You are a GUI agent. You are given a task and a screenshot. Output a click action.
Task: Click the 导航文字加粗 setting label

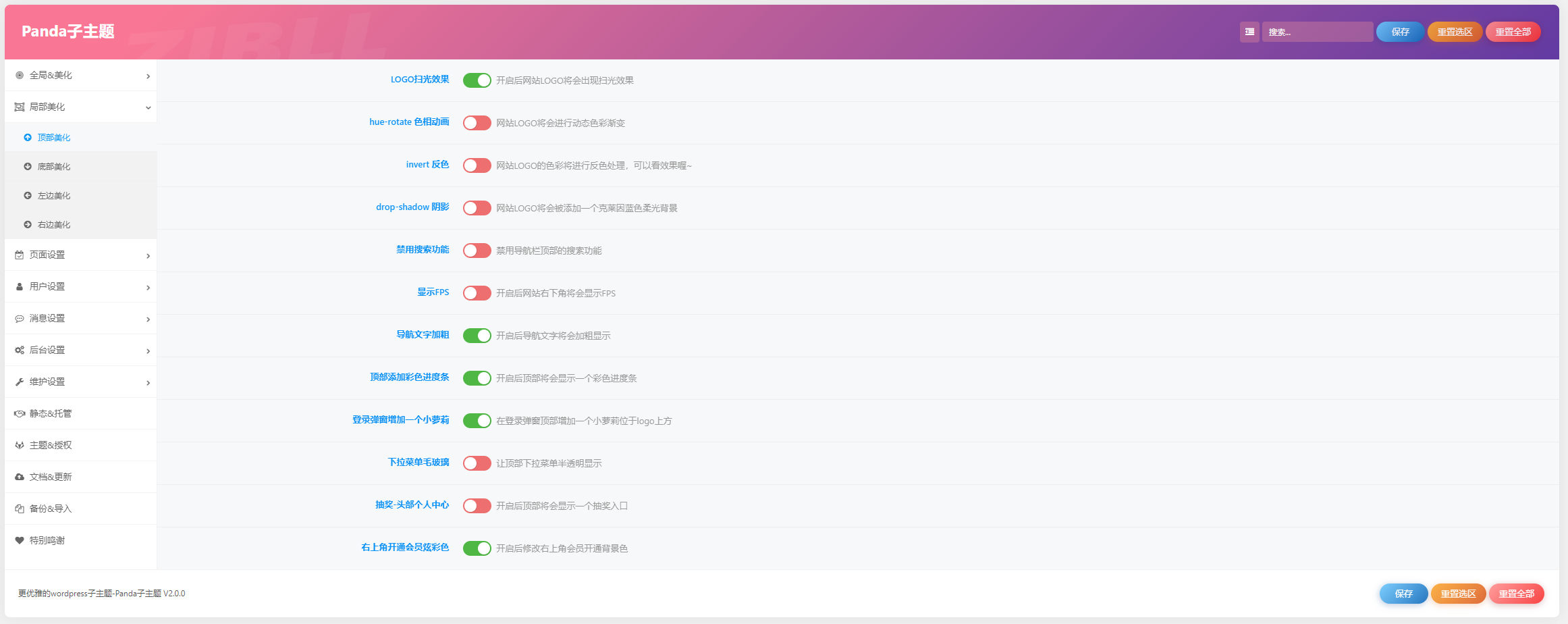pos(423,335)
